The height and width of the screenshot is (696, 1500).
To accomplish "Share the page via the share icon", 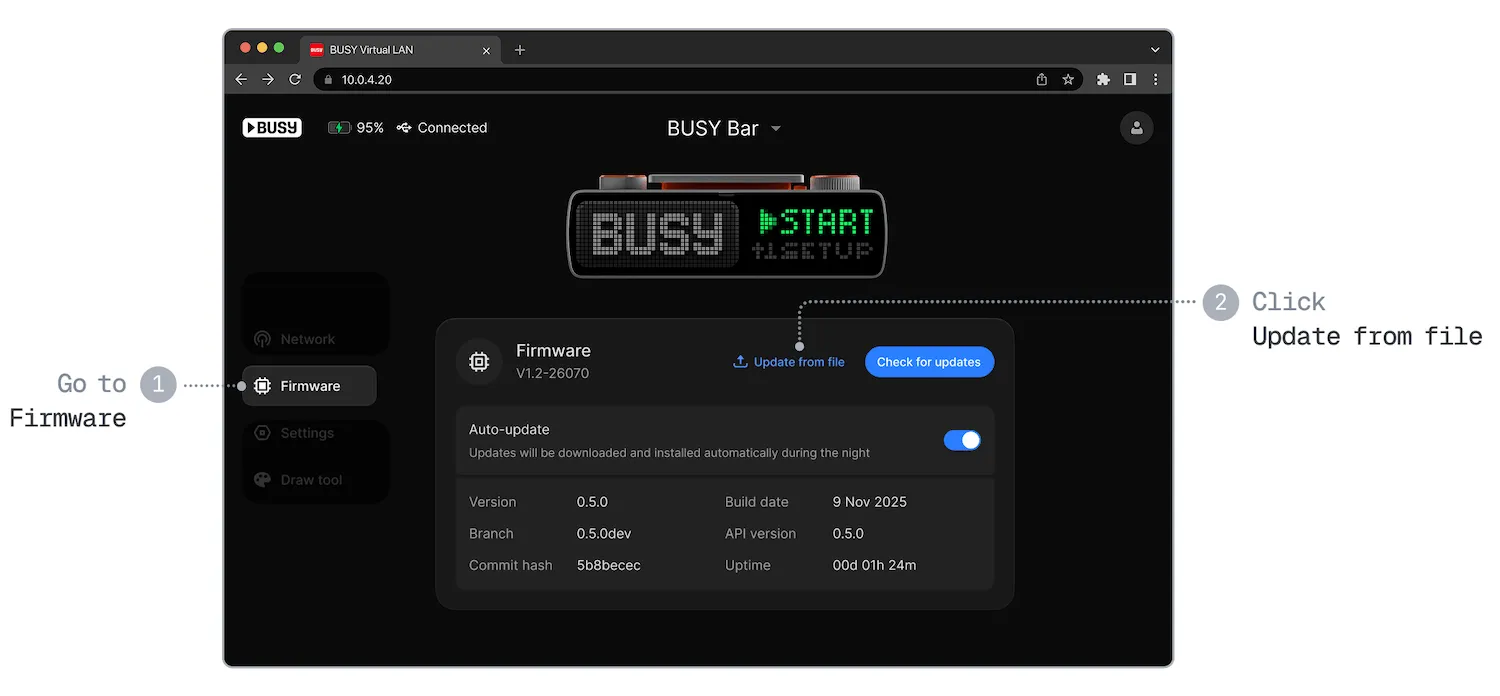I will (x=1042, y=79).
